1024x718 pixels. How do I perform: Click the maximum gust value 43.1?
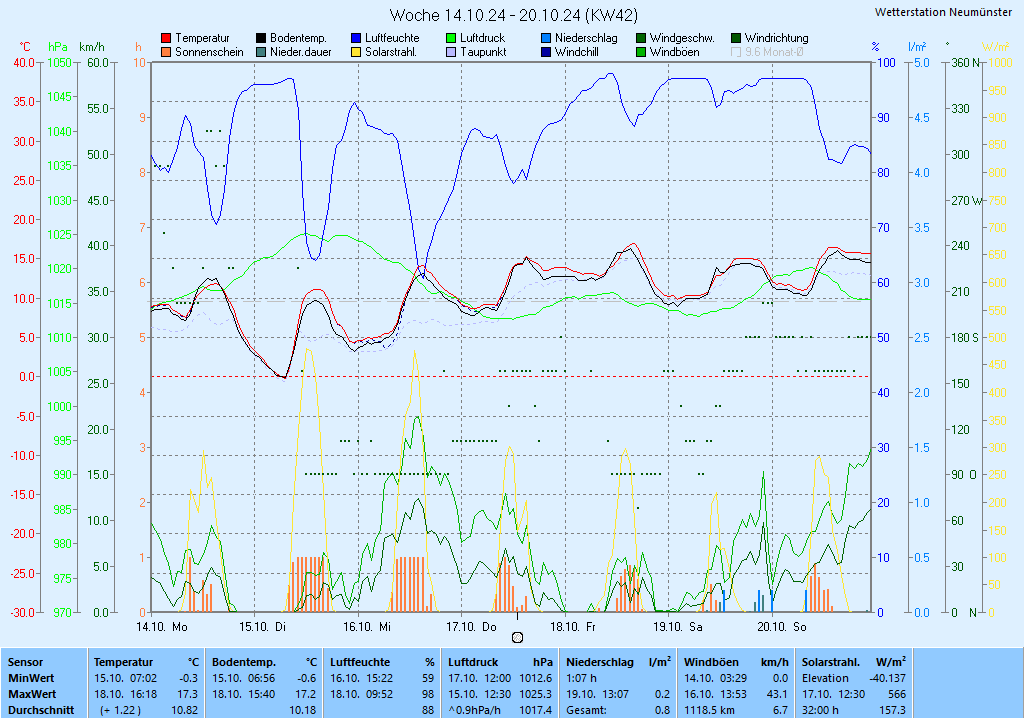(778, 694)
